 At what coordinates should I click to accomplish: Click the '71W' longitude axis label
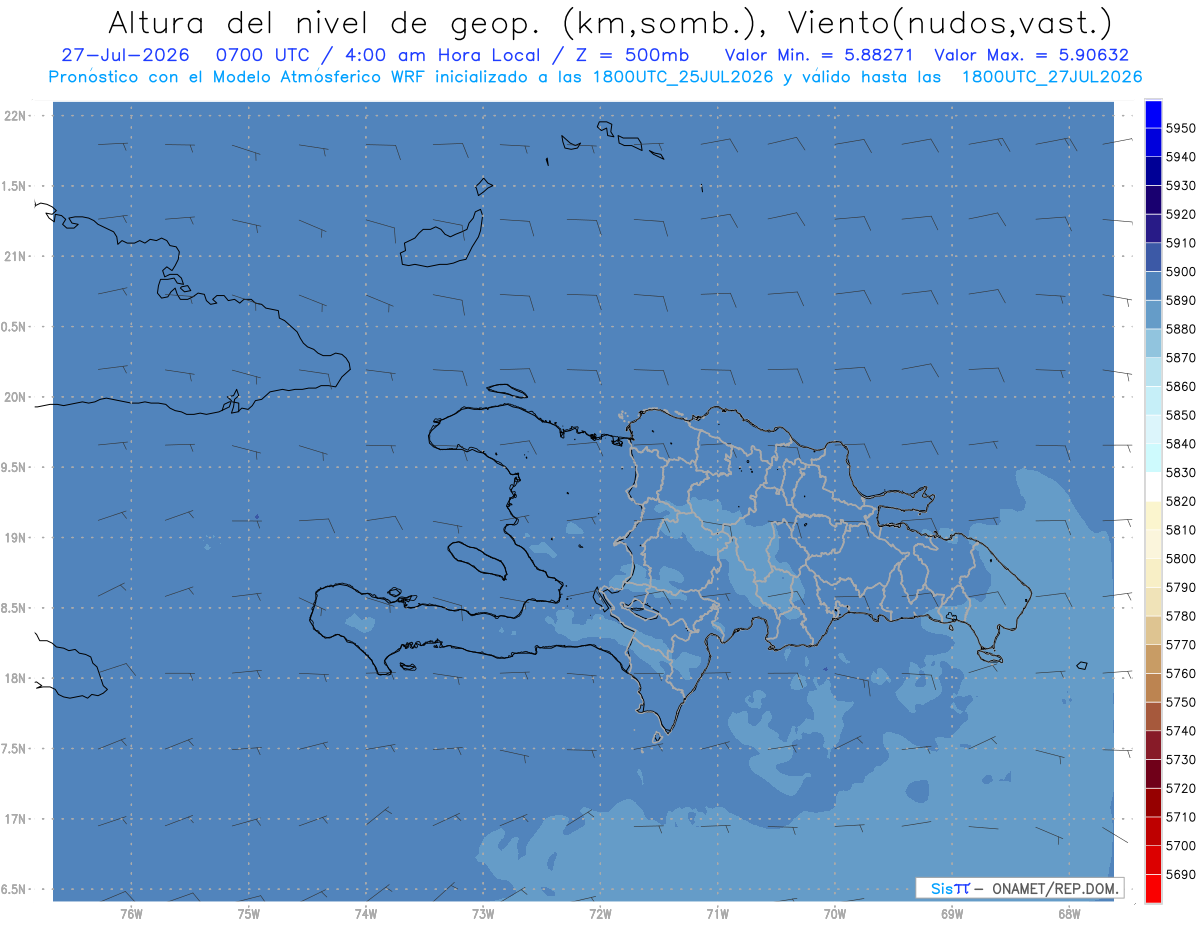(x=717, y=914)
